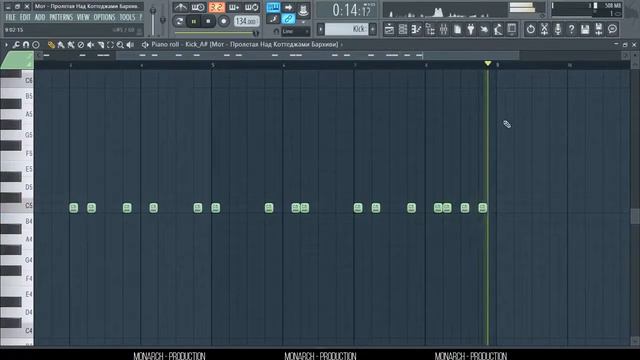Click the playhead marker on the timeline

point(487,64)
